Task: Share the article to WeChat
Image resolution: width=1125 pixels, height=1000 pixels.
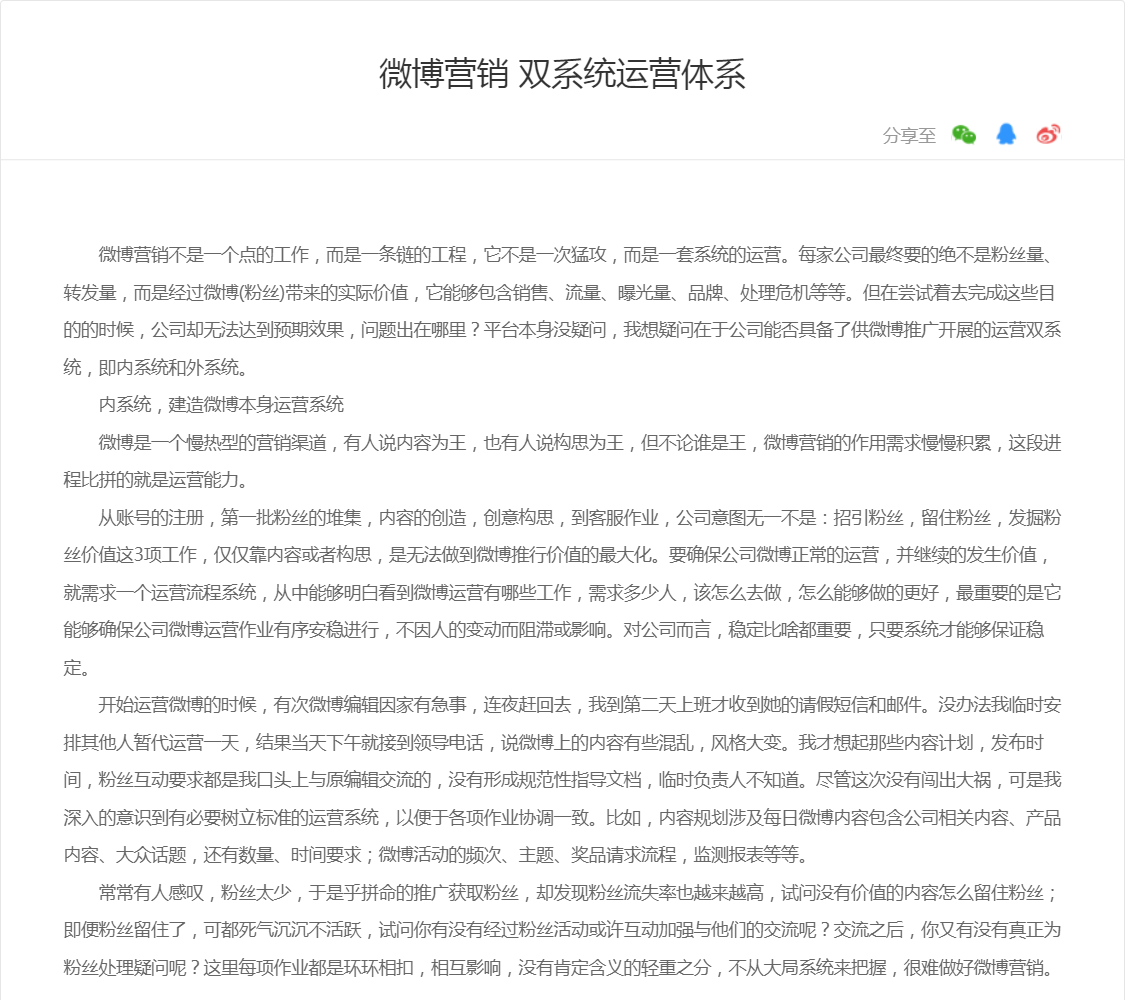Action: [x=964, y=135]
